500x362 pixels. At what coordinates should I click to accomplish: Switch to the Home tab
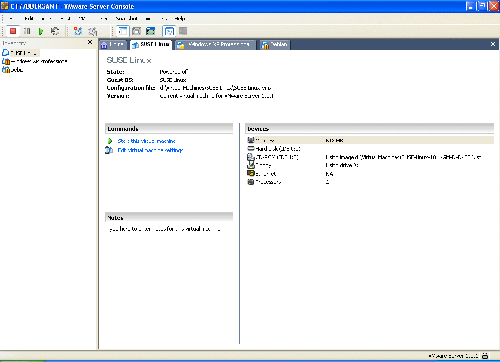113,45
